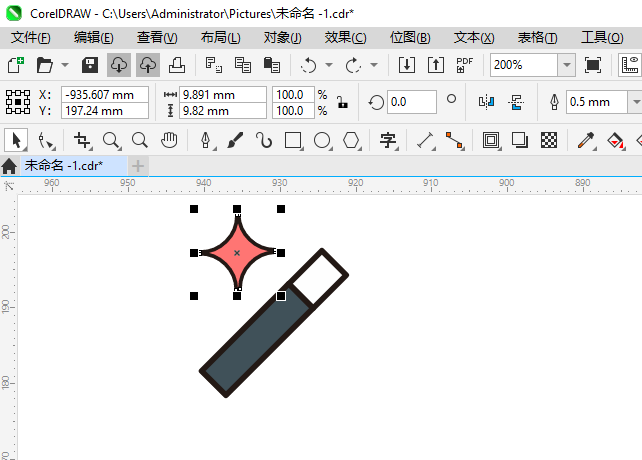Expand the Open recent dropdown arrow

click(x=65, y=65)
